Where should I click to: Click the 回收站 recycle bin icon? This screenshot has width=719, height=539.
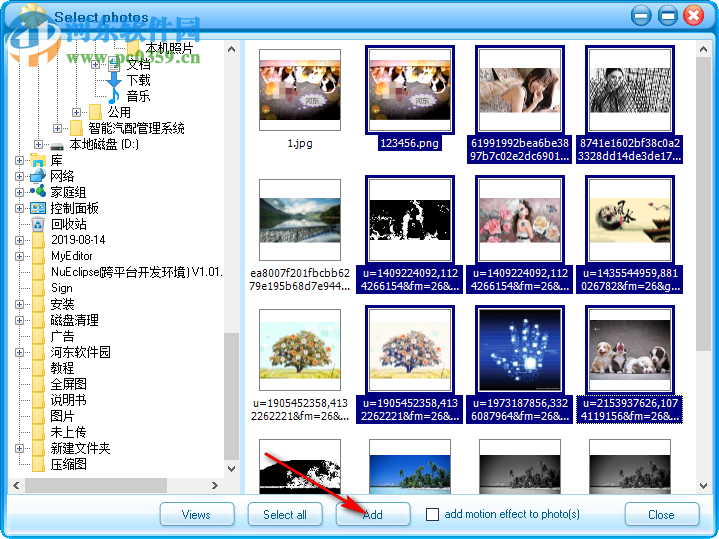tap(38, 224)
